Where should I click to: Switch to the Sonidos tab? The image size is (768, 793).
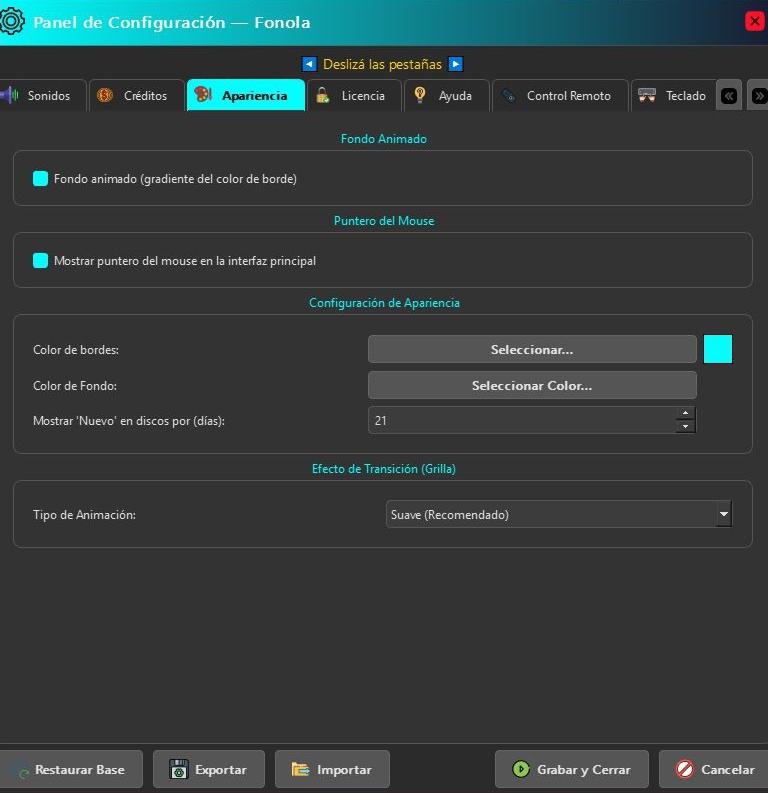click(43, 95)
